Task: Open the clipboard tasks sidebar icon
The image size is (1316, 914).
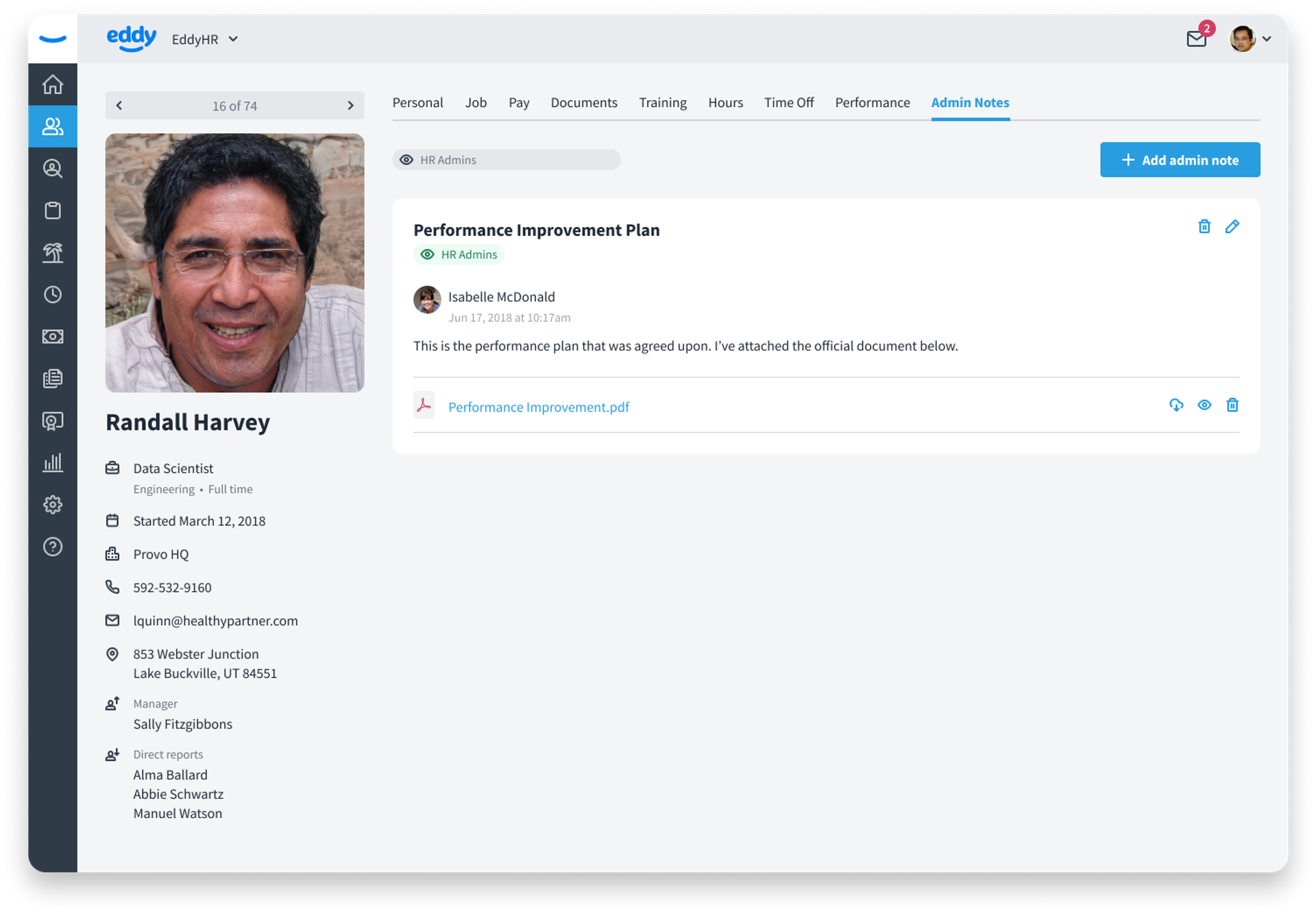Action: pyautogui.click(x=53, y=211)
